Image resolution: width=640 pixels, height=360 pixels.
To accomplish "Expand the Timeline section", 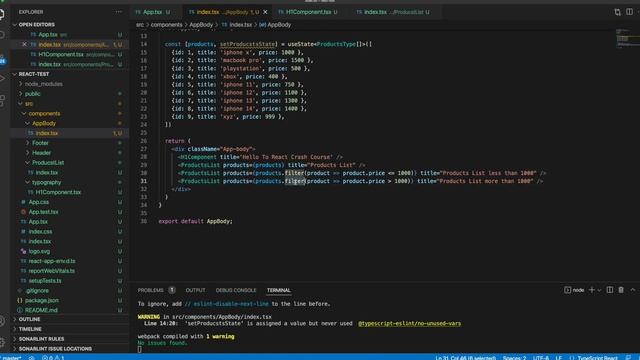I will tap(69, 329).
